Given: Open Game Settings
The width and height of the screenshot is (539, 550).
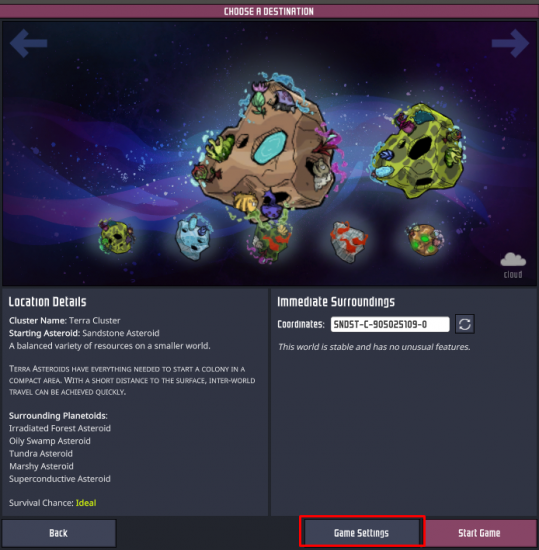Looking at the screenshot, I should pos(362,533).
